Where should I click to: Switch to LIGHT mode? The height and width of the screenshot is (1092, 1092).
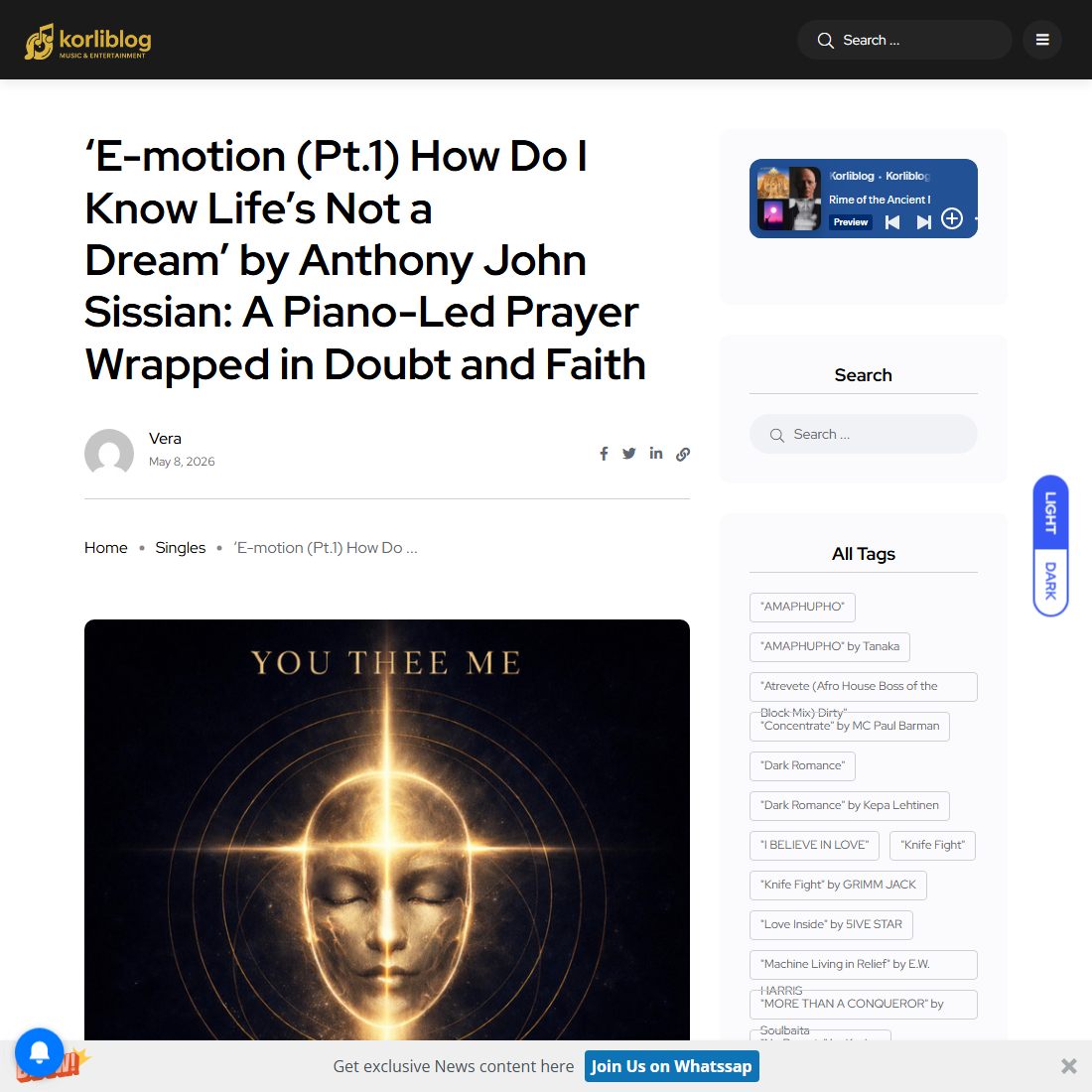[1050, 513]
